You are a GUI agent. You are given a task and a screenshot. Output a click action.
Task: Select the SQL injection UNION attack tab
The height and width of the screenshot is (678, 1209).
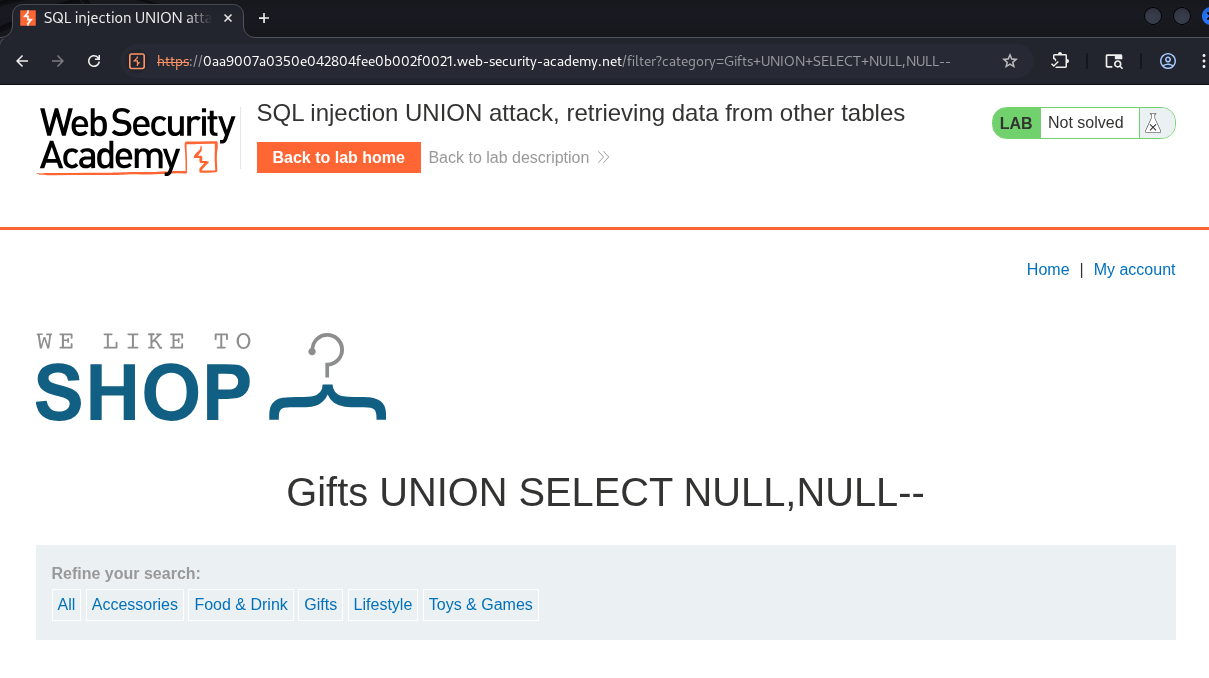(120, 18)
